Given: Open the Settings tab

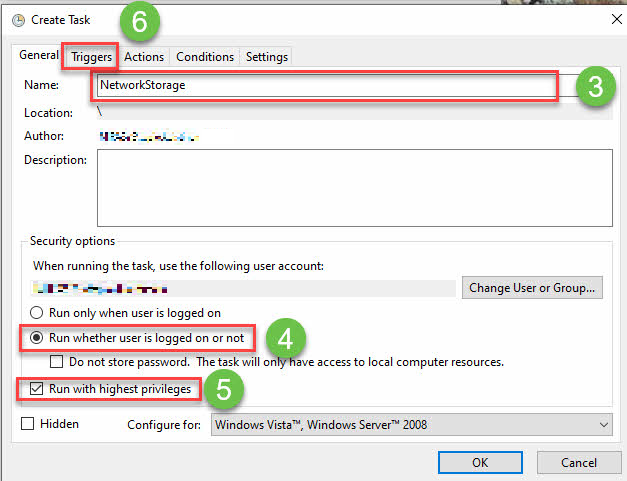Looking at the screenshot, I should [x=267, y=57].
